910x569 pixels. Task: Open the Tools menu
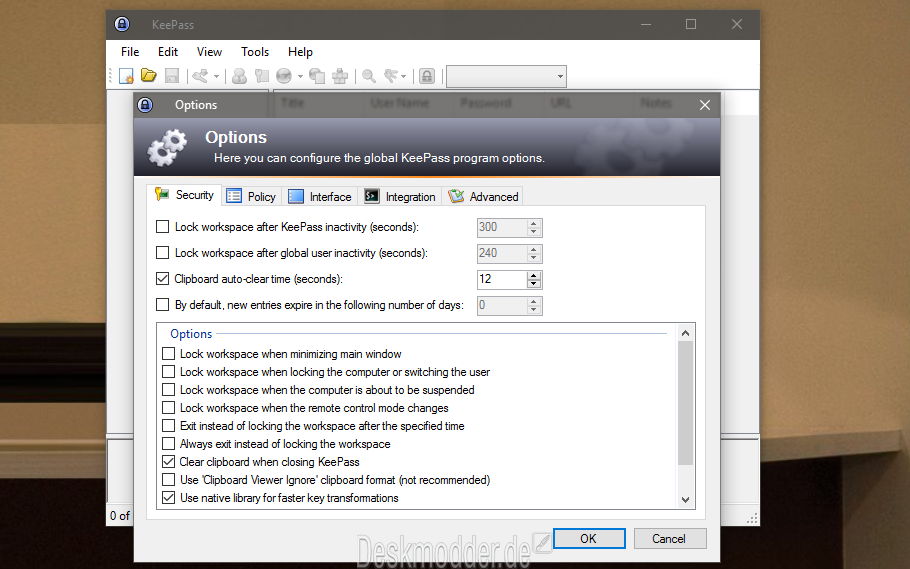click(x=255, y=52)
